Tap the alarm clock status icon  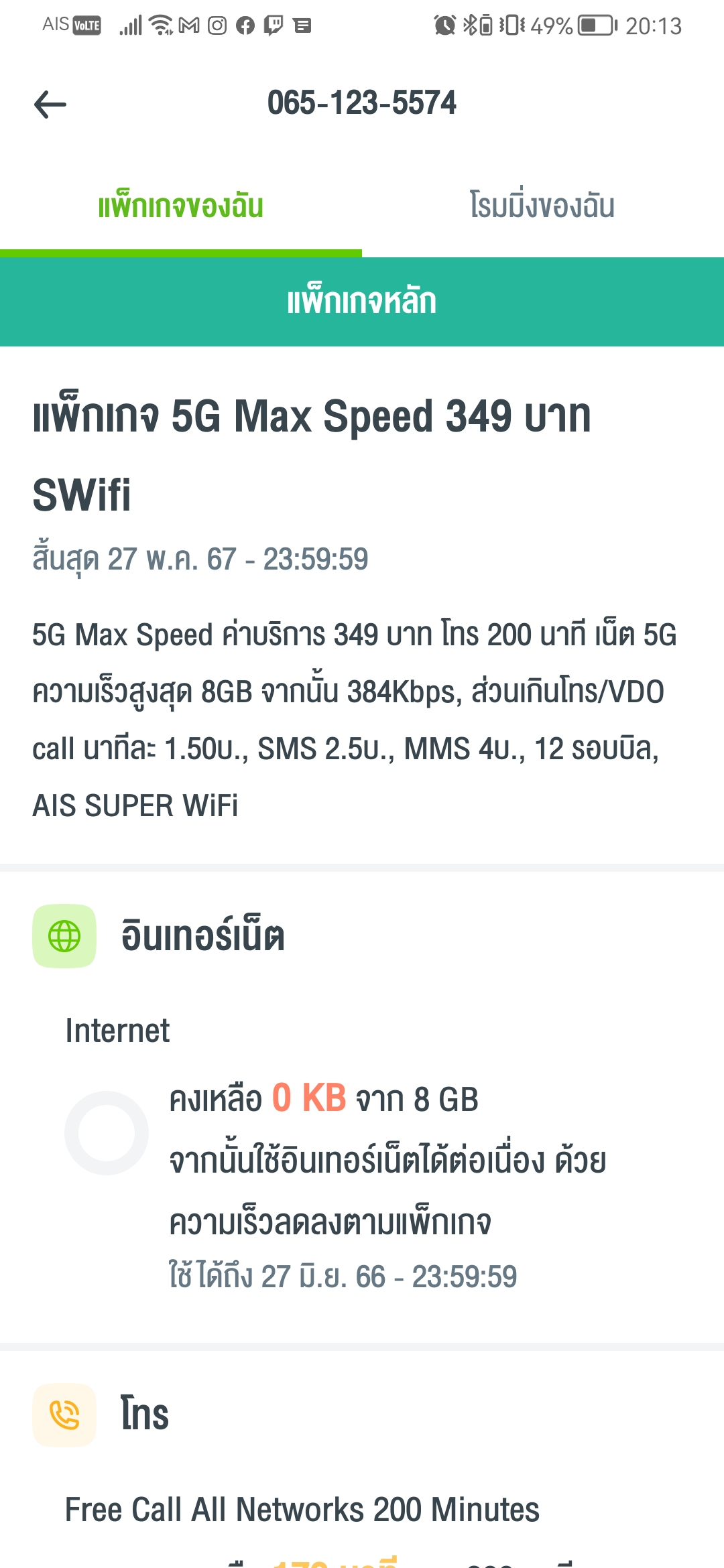pos(444,25)
